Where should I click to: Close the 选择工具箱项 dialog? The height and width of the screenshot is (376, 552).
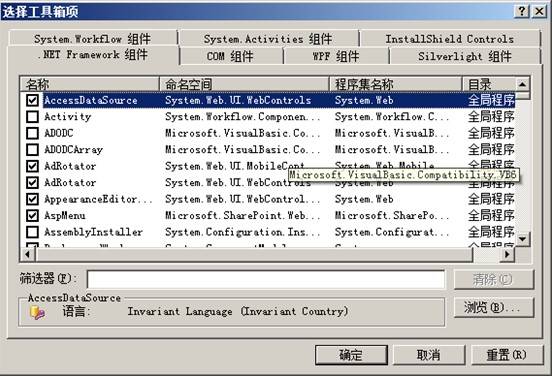pyautogui.click(x=539, y=12)
